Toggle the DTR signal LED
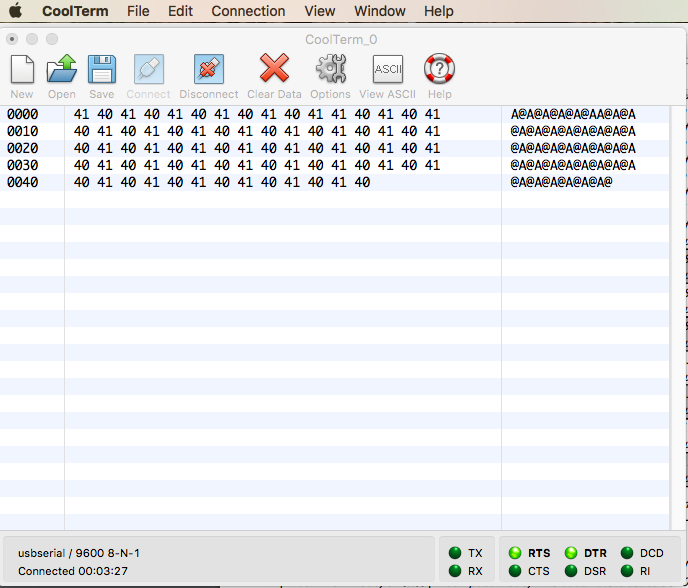The height and width of the screenshot is (588, 688). [571, 552]
